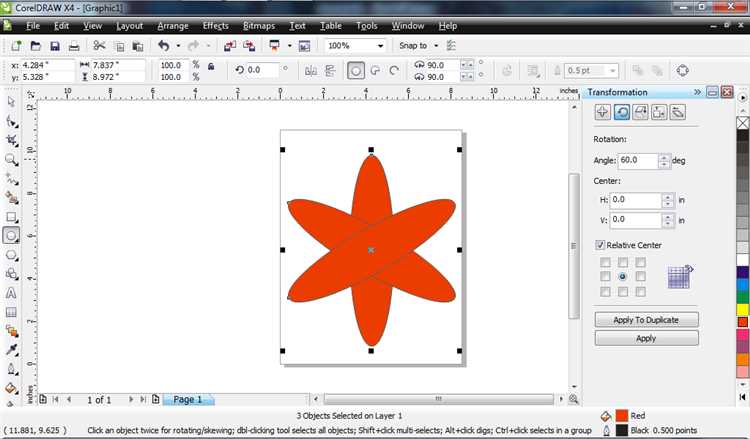This screenshot has height=439, width=750.
Task: Open the File menu
Action: 33,26
